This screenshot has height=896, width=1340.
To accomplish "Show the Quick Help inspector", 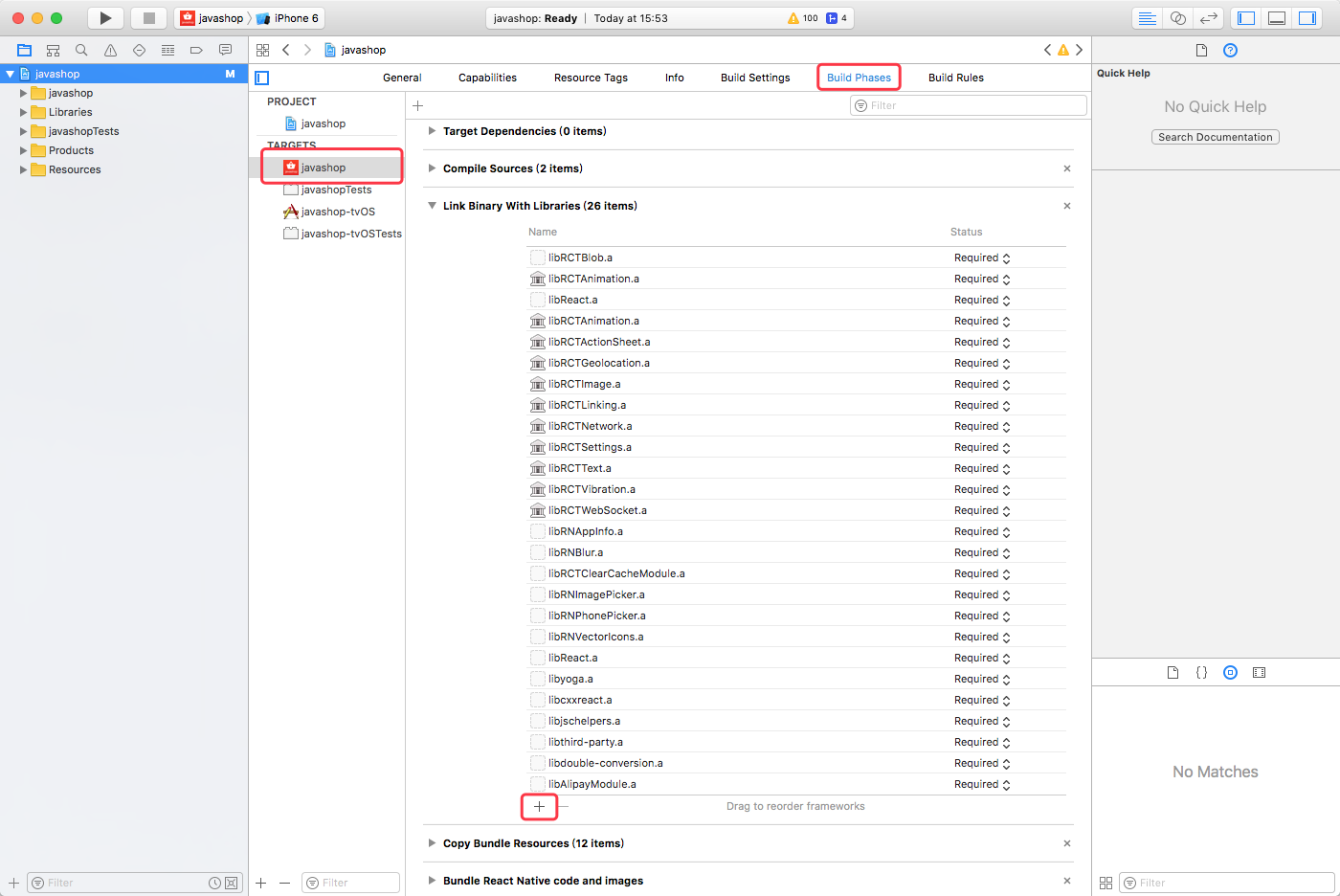I will coord(1230,50).
